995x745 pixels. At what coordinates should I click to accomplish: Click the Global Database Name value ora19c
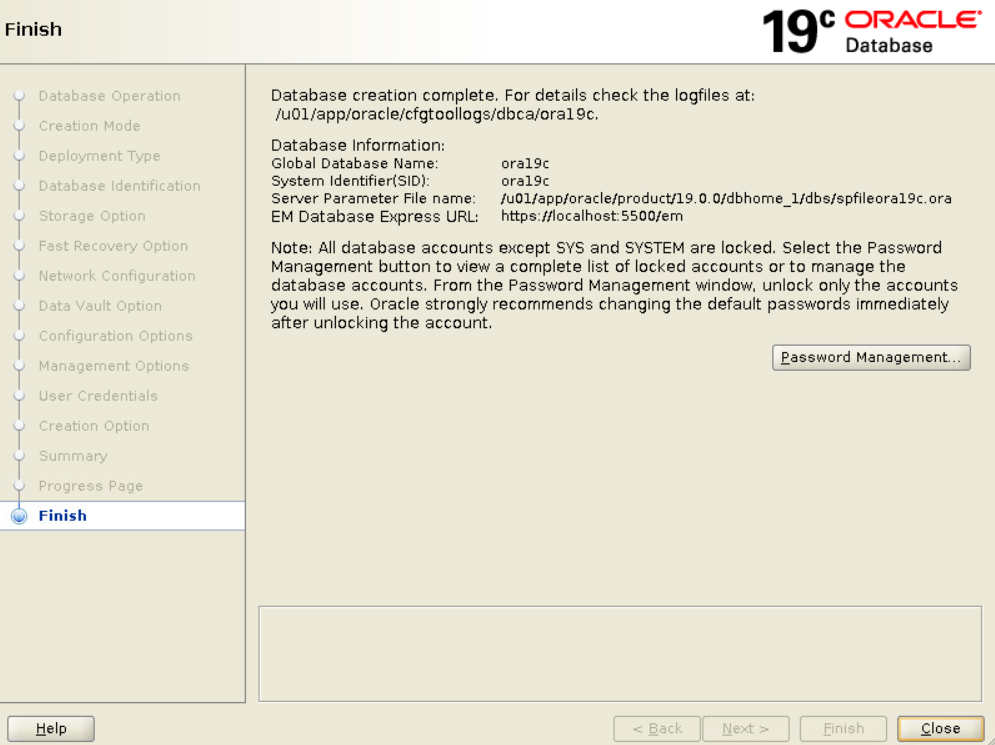pos(525,164)
